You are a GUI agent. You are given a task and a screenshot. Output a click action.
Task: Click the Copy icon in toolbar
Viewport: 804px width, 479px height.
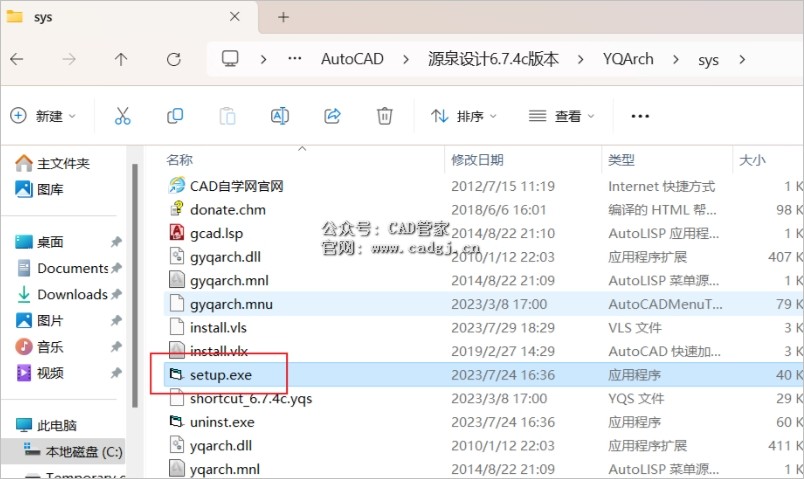click(x=175, y=116)
